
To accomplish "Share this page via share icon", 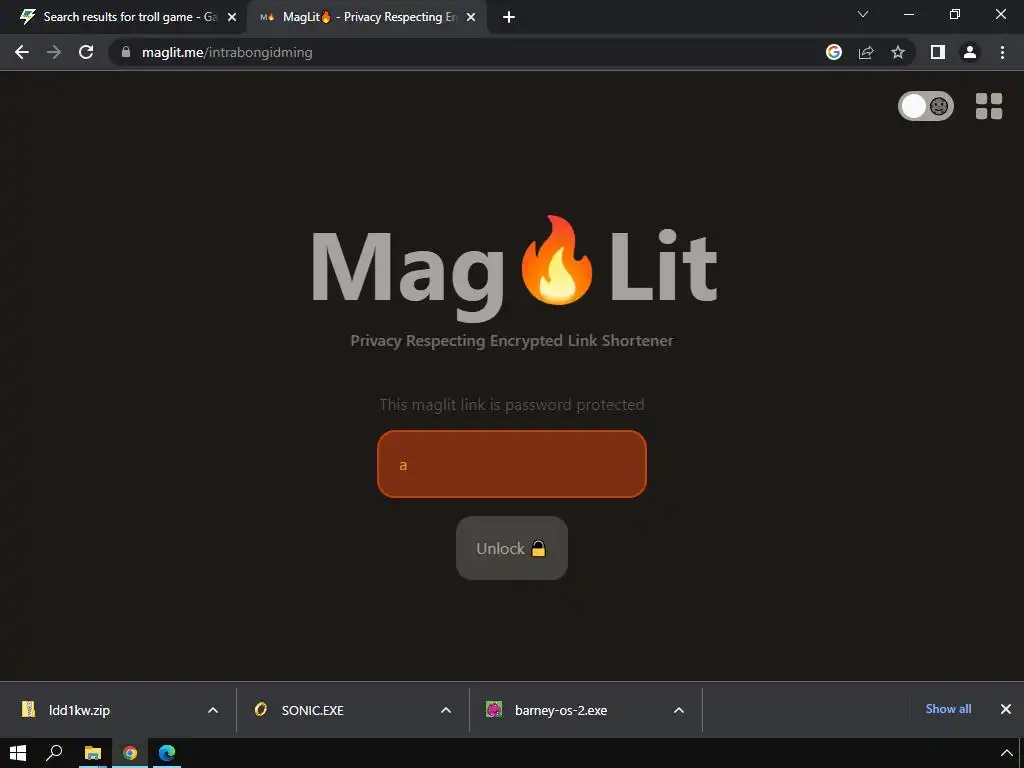I will pyautogui.click(x=866, y=52).
